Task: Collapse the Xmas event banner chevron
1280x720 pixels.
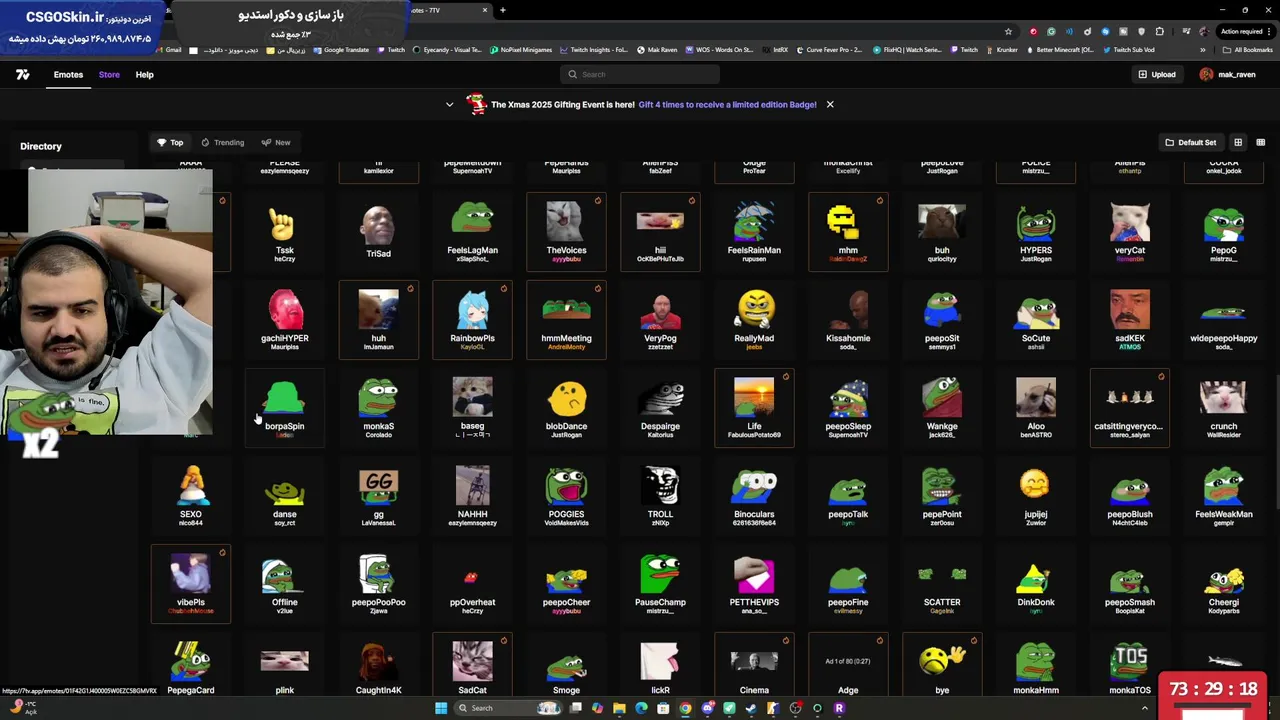Action: [449, 104]
